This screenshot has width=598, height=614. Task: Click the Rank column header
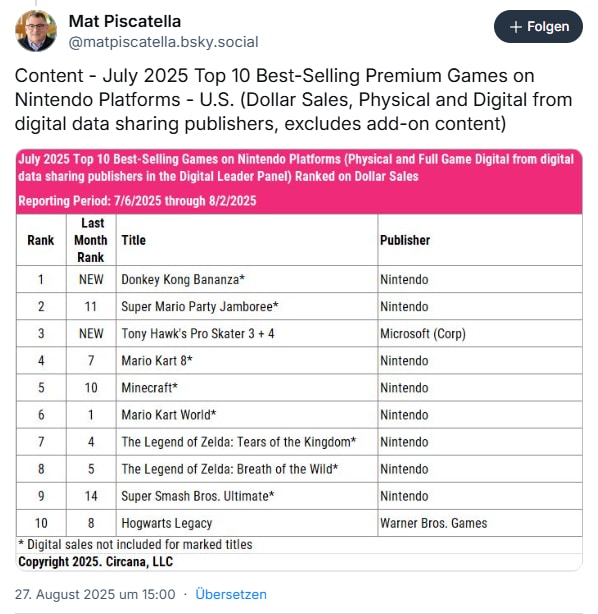[41, 240]
